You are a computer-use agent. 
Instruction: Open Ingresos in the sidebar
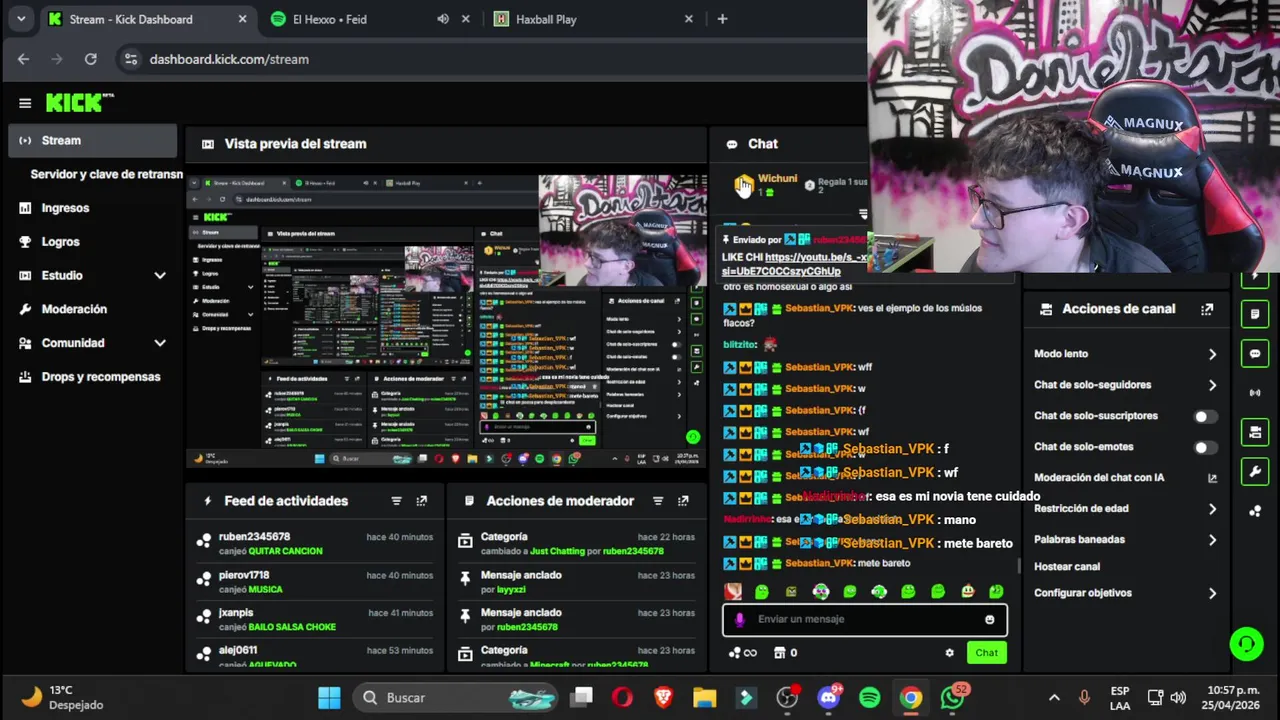pos(65,208)
